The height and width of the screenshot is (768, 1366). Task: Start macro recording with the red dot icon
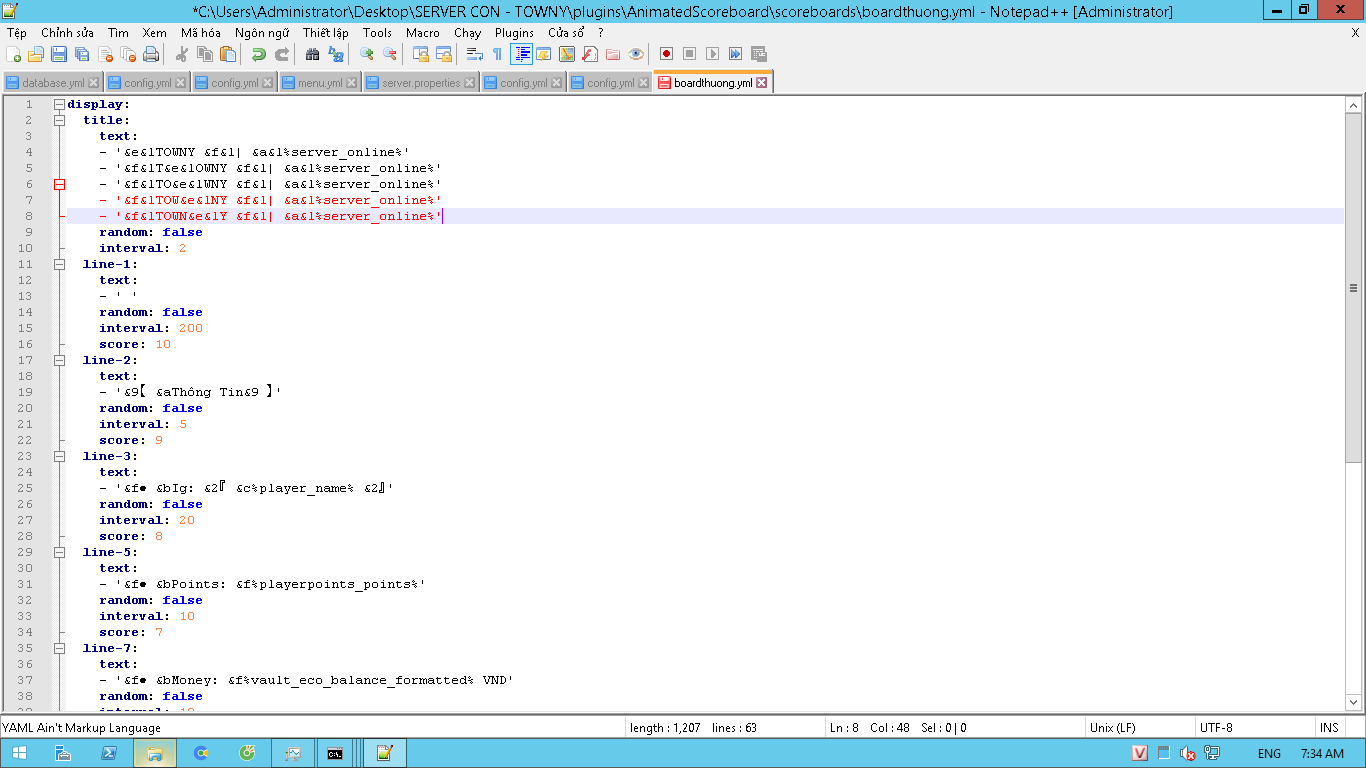666,54
